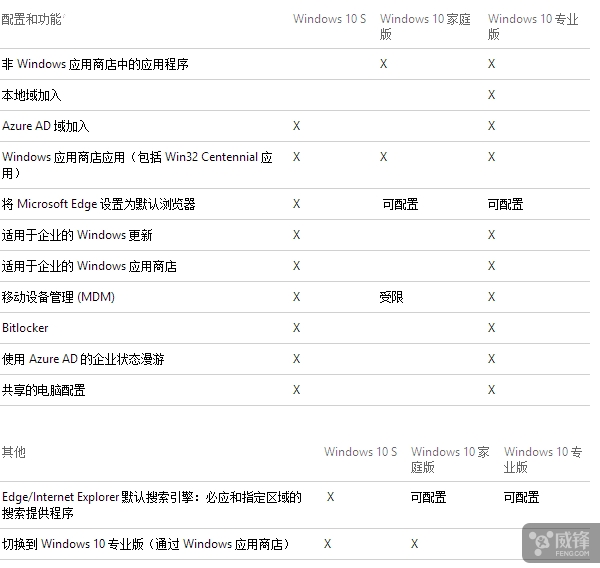The height and width of the screenshot is (568, 600).
Task: Click the X under Windows 10 S for Bitlocker
Action: click(x=297, y=328)
